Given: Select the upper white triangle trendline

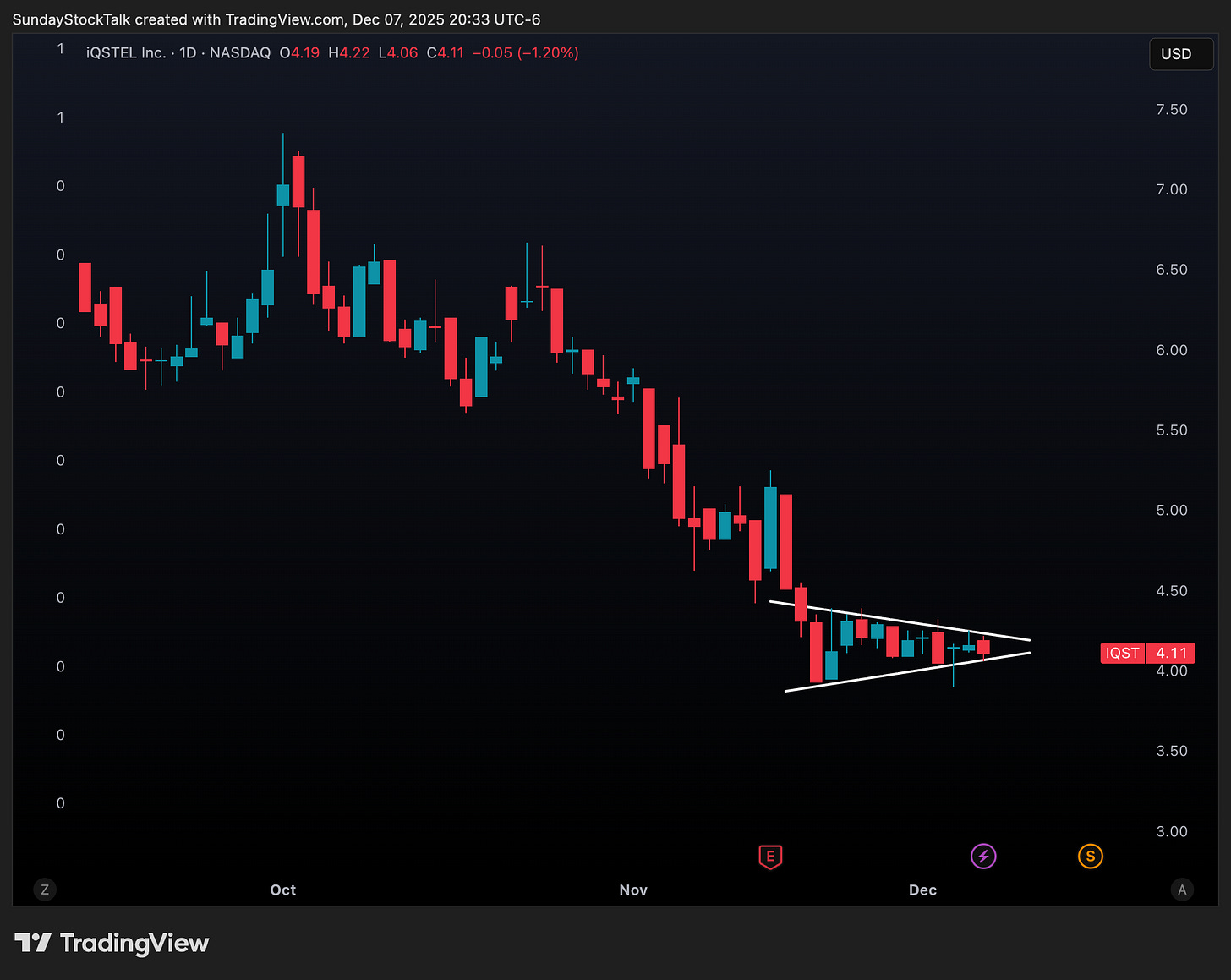Looking at the screenshot, I should (900, 621).
